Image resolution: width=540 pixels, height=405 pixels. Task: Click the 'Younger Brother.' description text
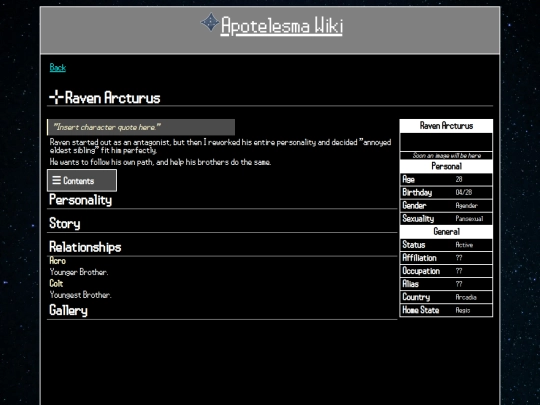point(79,272)
